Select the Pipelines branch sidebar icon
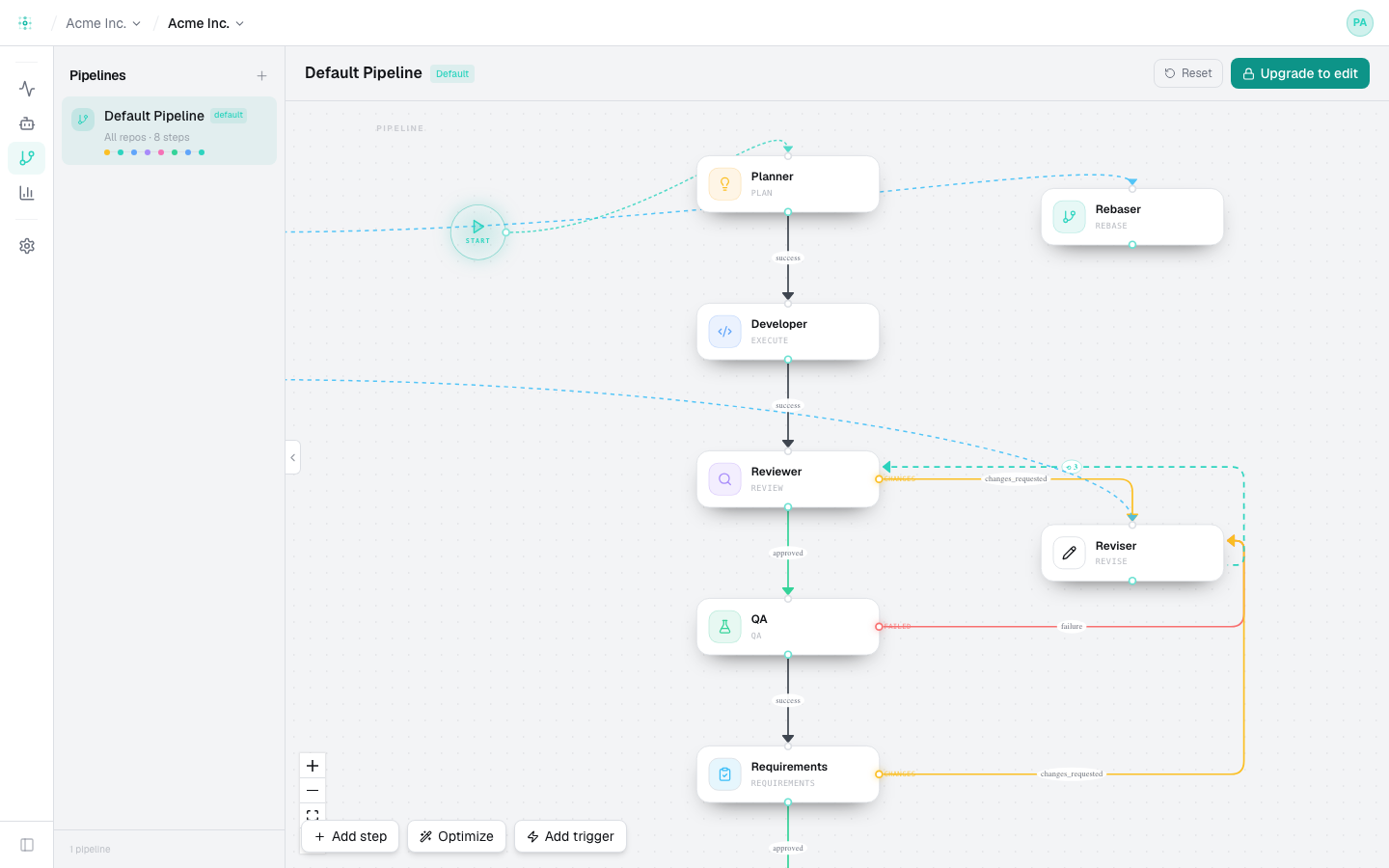Image resolution: width=1389 pixels, height=868 pixels. point(27,158)
